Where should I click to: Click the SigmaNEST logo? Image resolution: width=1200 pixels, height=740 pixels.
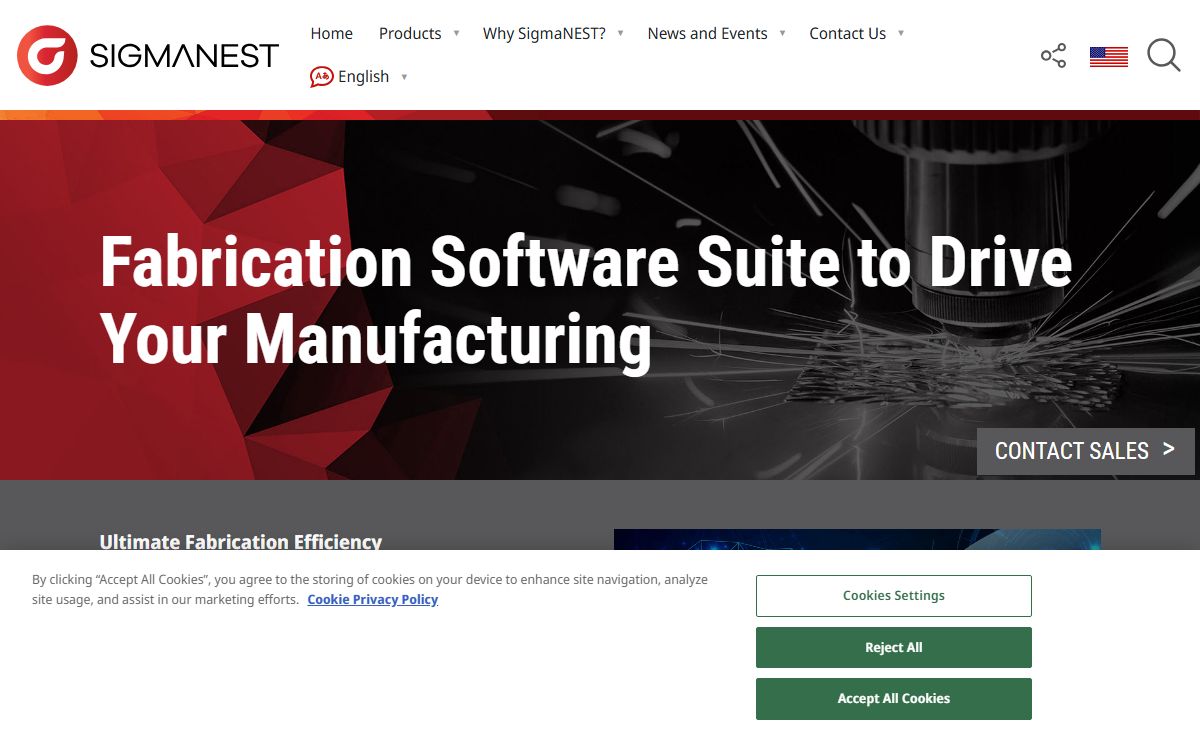(148, 55)
